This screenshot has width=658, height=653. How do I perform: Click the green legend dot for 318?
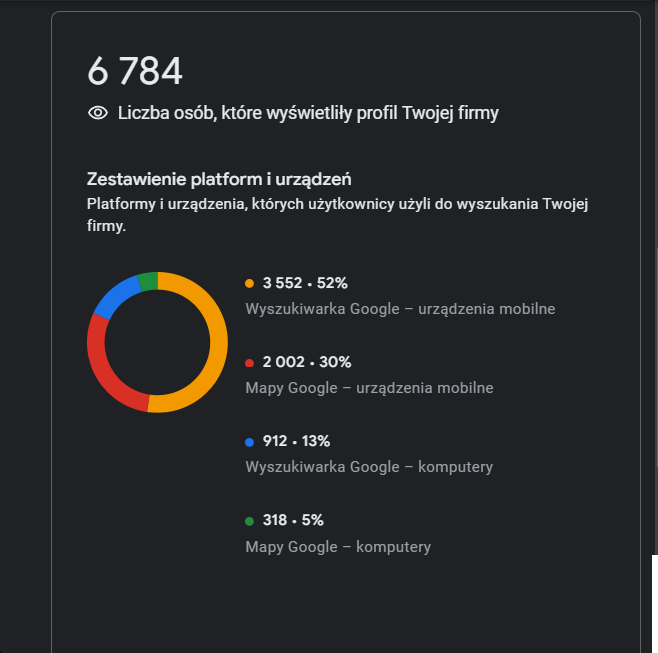249,521
